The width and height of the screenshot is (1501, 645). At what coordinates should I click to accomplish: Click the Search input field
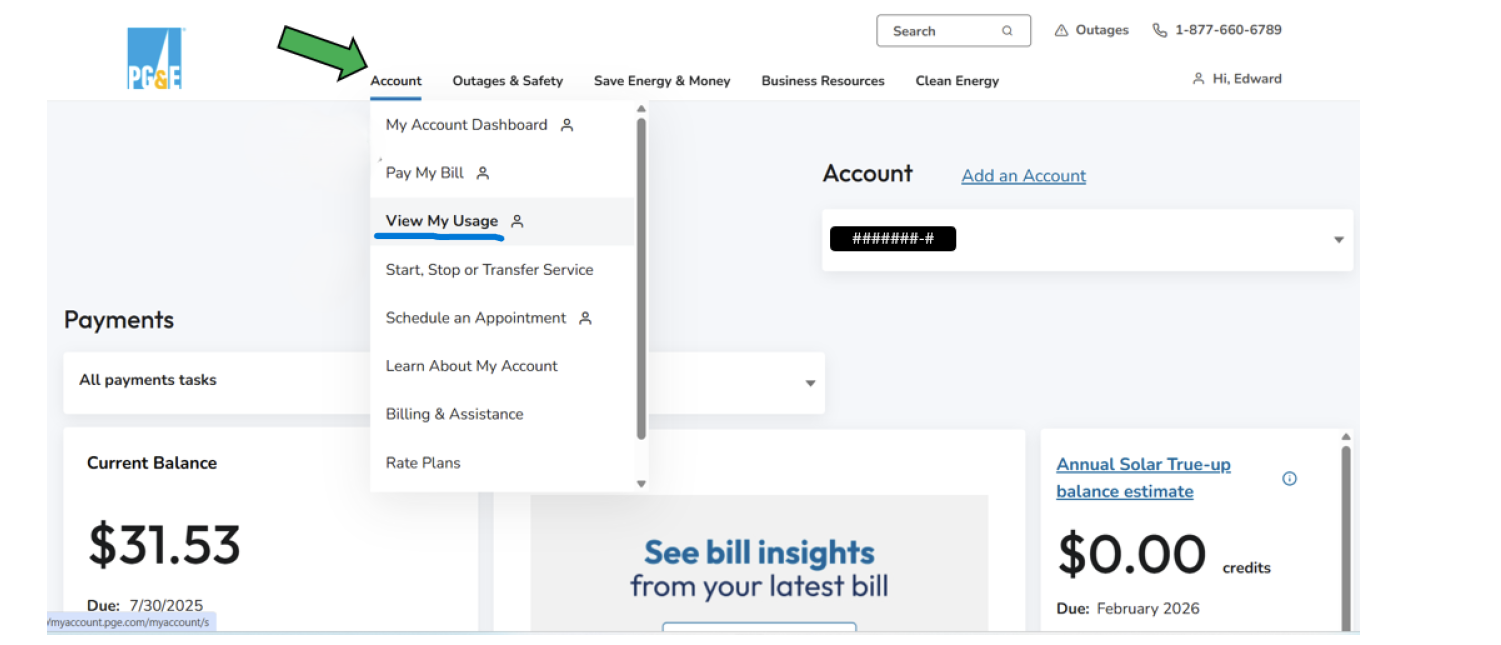click(x=953, y=31)
